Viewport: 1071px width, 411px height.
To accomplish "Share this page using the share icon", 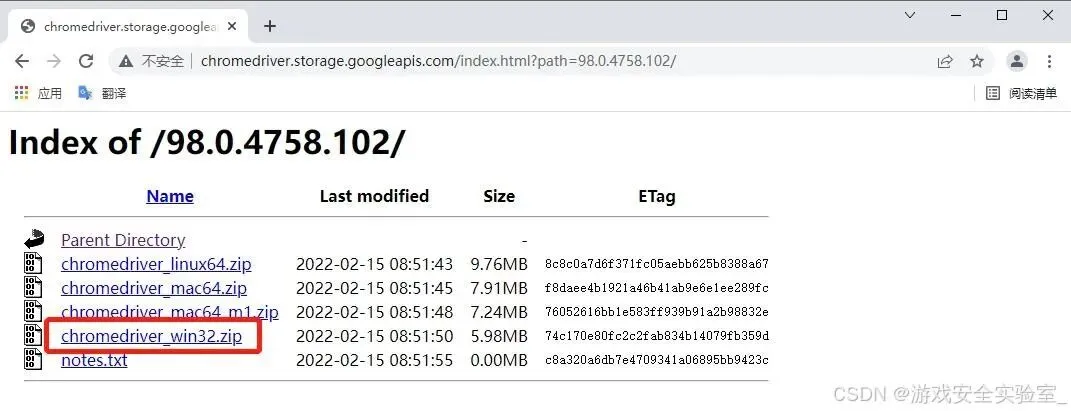I will coord(945,61).
